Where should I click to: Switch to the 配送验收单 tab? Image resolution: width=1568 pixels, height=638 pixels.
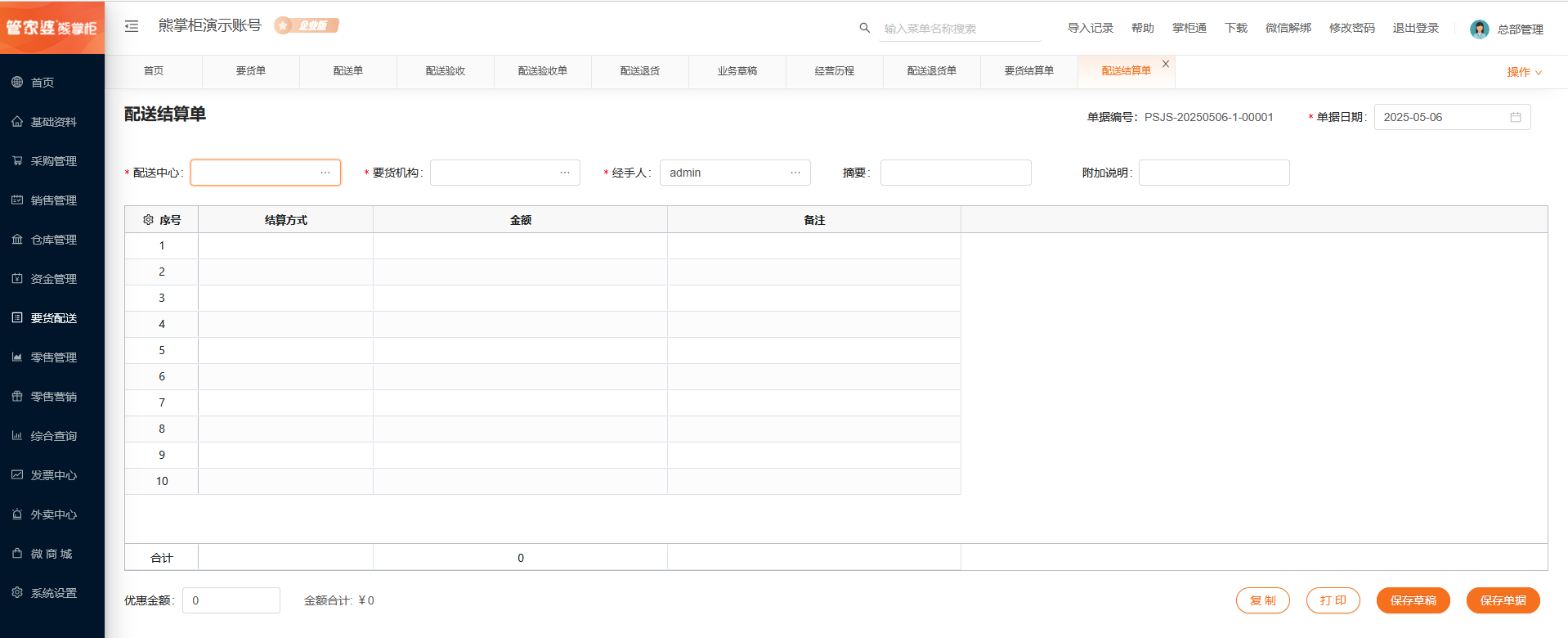[x=543, y=71]
